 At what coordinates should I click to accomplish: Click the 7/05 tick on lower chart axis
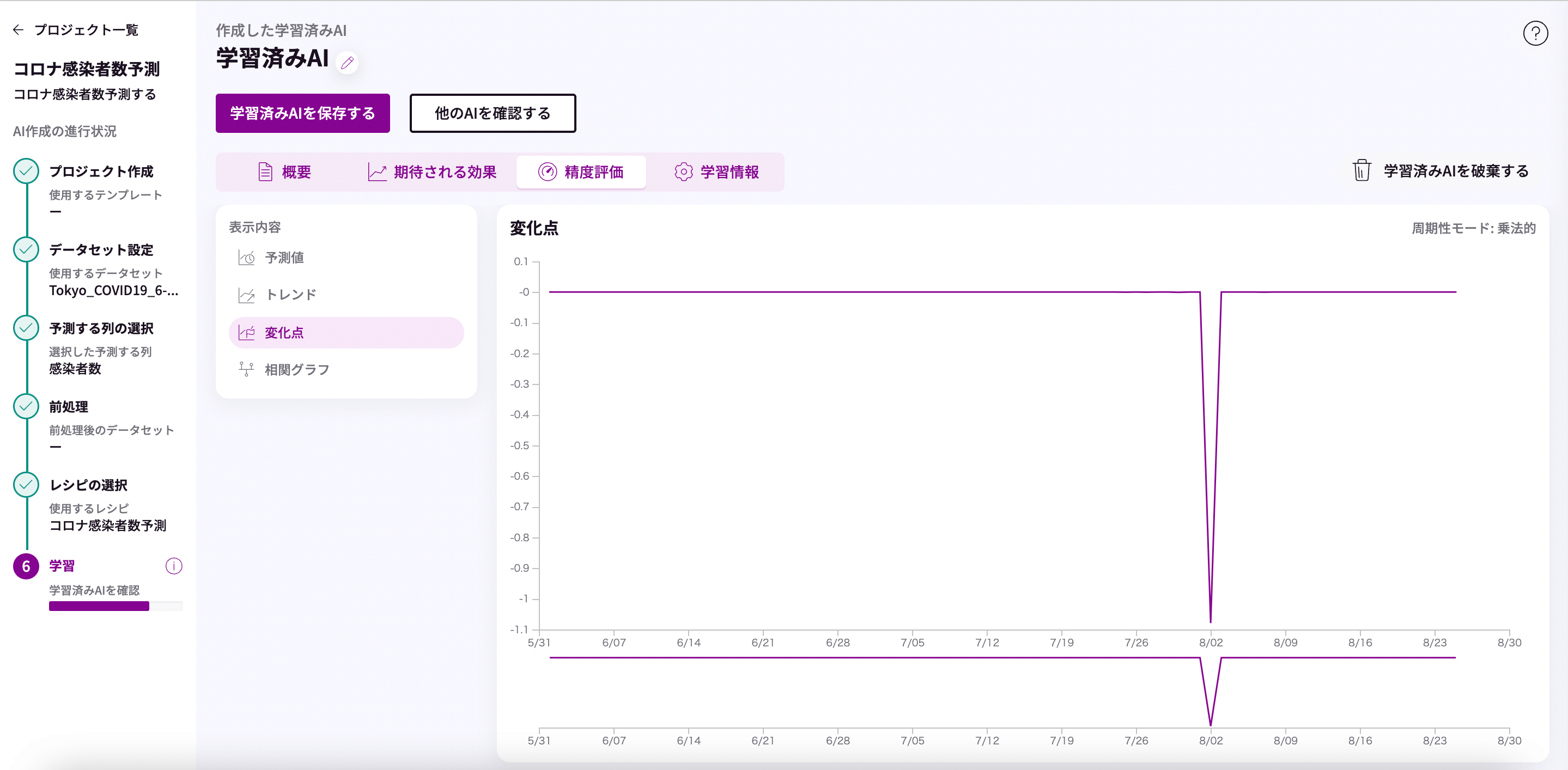[x=912, y=740]
